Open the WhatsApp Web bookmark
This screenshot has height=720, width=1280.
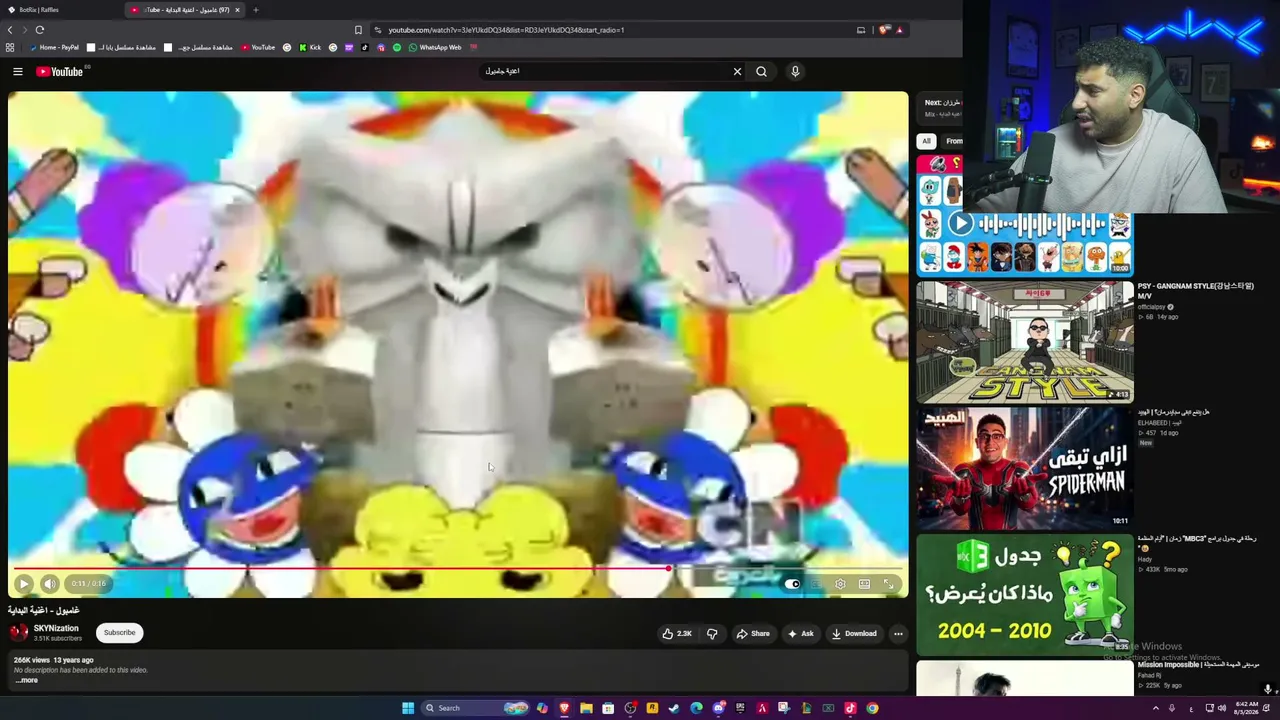click(x=435, y=47)
